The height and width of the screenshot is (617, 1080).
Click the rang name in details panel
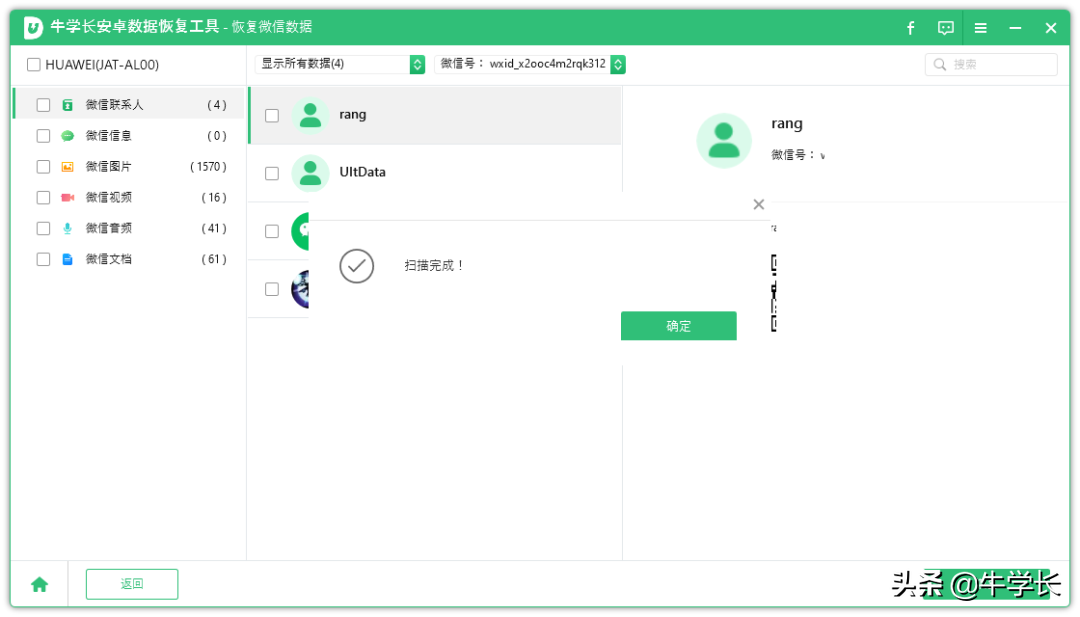click(787, 124)
